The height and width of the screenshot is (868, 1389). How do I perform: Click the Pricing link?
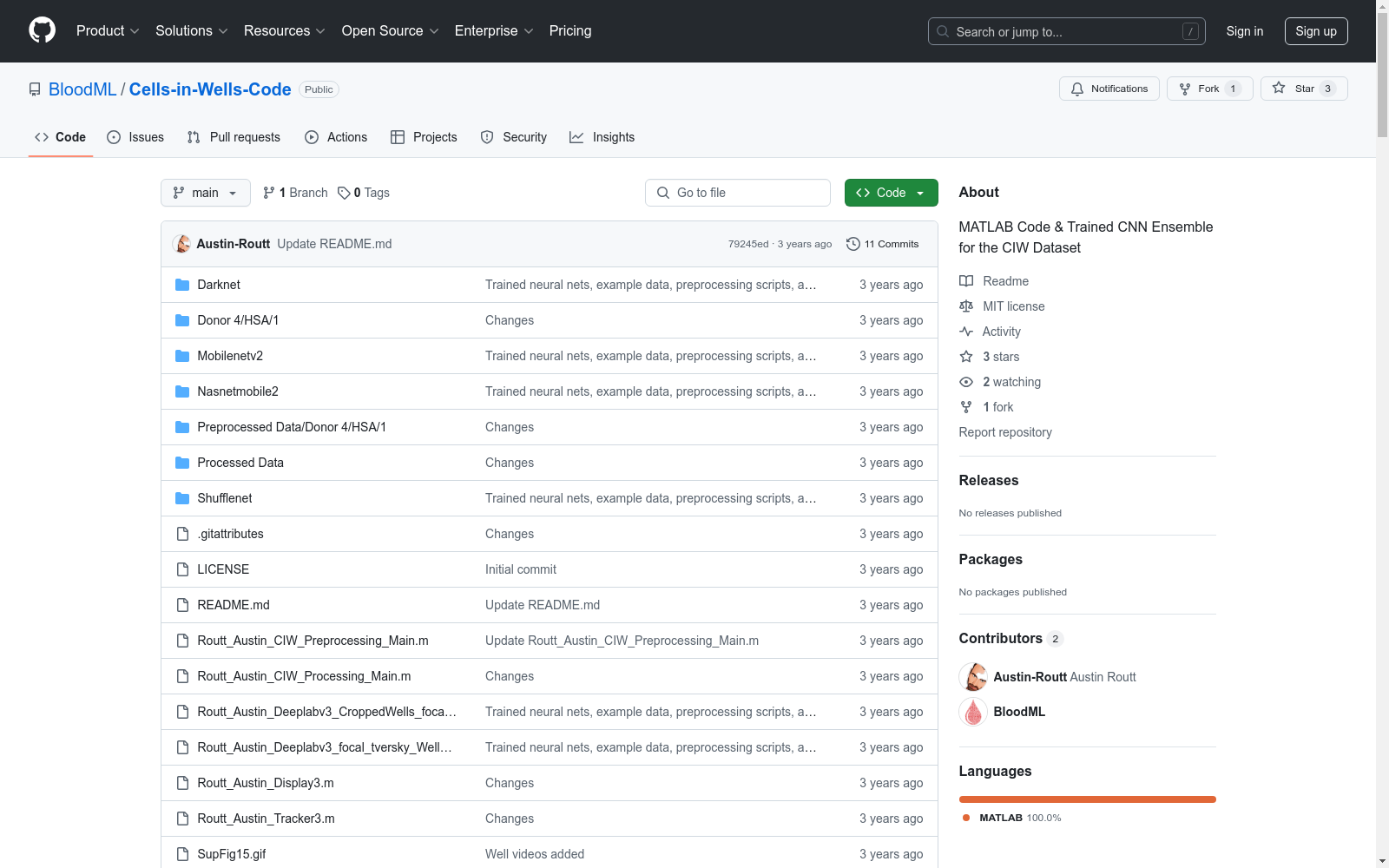pos(570,31)
